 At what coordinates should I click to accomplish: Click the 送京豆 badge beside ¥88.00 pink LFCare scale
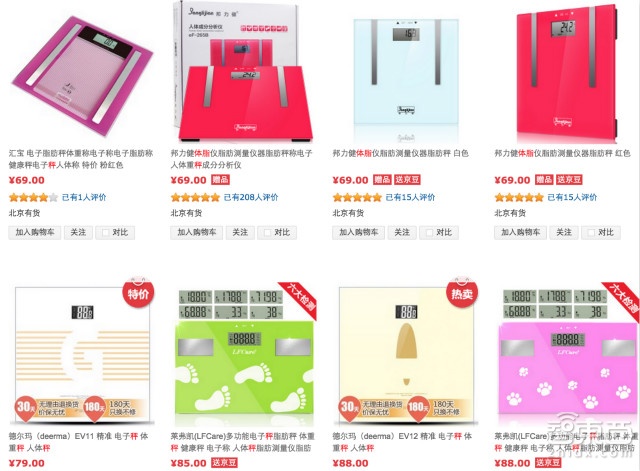click(548, 463)
